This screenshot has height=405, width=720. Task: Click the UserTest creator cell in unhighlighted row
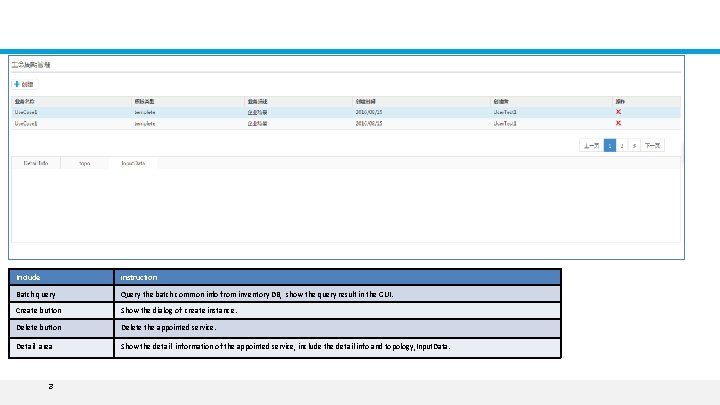click(x=505, y=124)
